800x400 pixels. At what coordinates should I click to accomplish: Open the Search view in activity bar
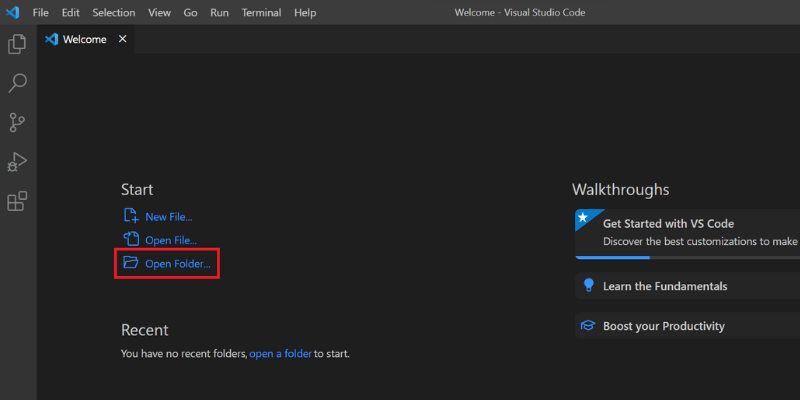(17, 83)
